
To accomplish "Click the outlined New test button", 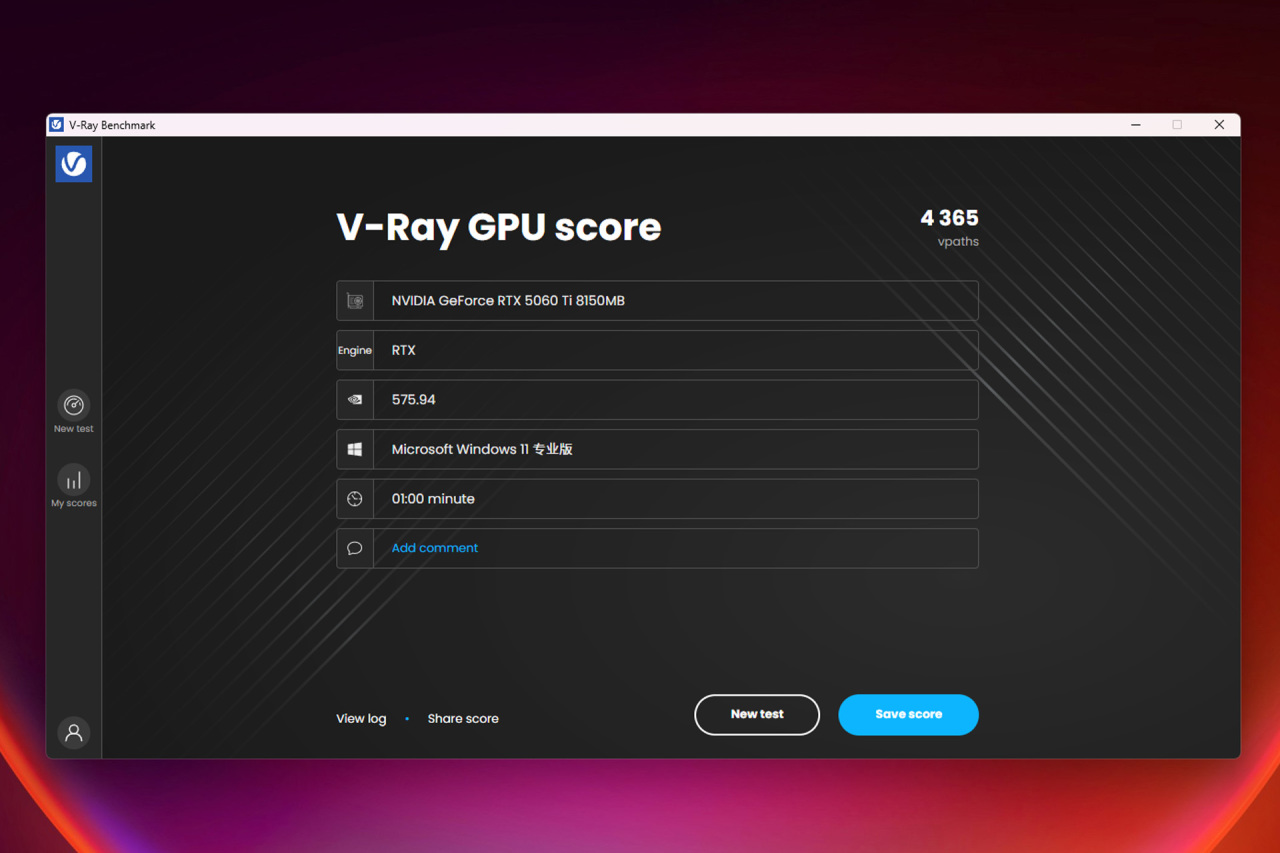I will click(x=757, y=715).
